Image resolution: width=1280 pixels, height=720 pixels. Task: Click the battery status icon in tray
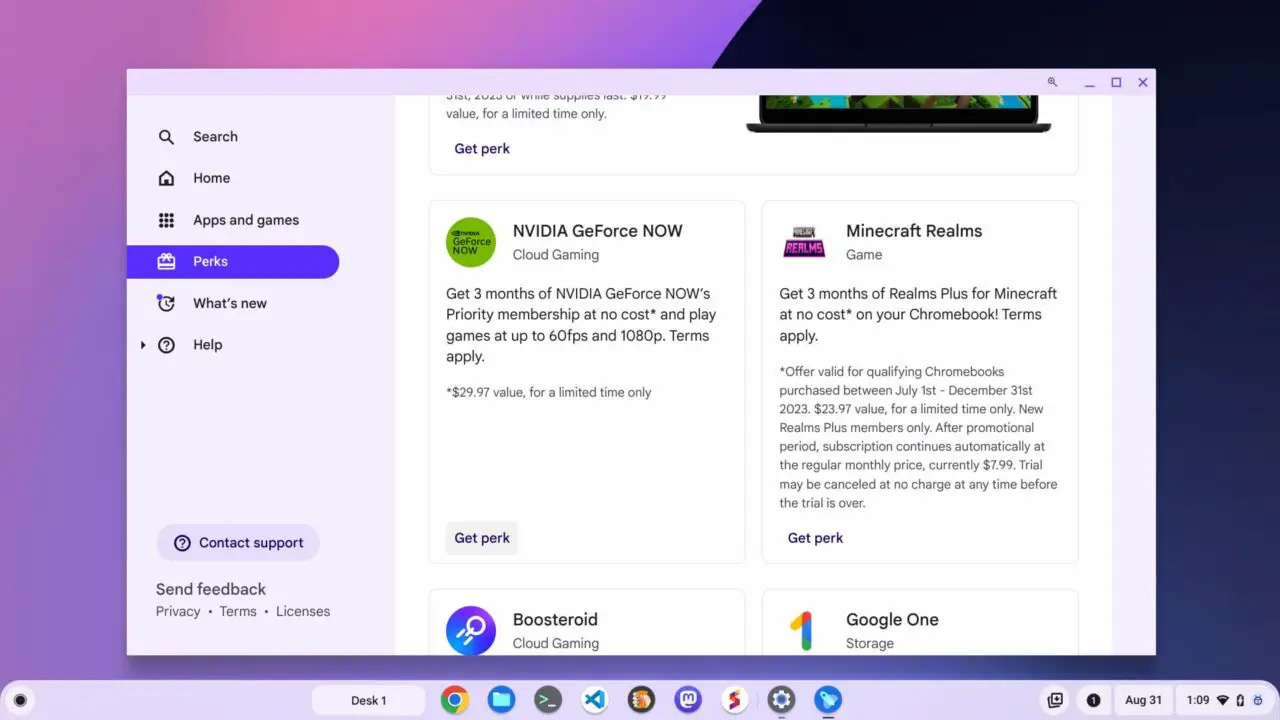[x=1240, y=700]
